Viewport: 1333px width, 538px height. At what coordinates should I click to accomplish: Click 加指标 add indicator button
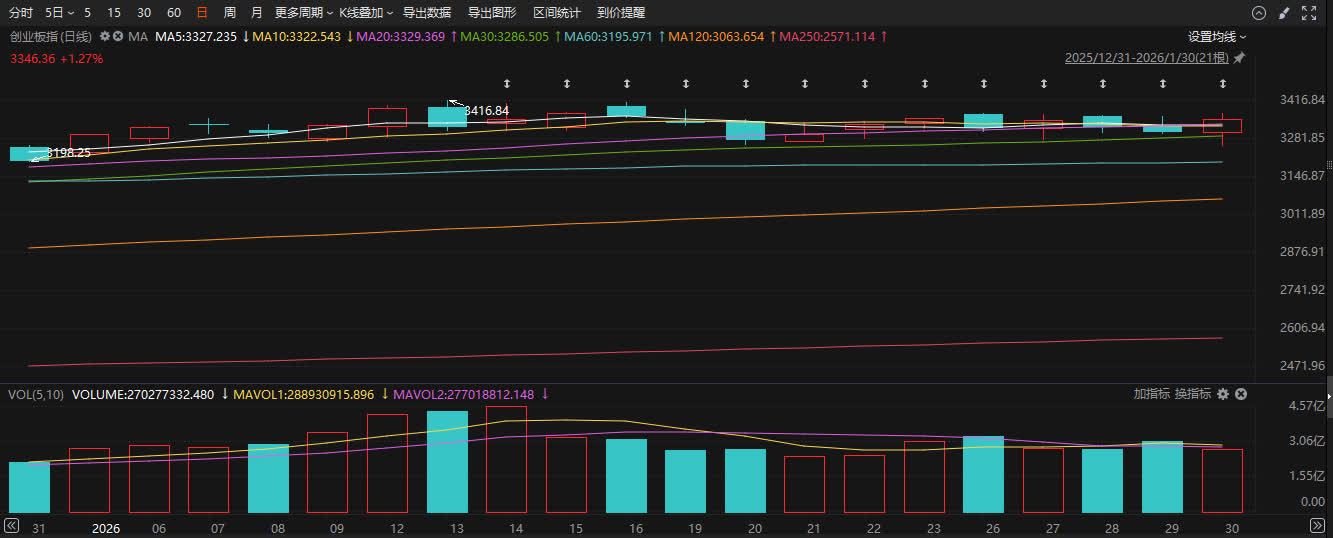click(x=1151, y=394)
